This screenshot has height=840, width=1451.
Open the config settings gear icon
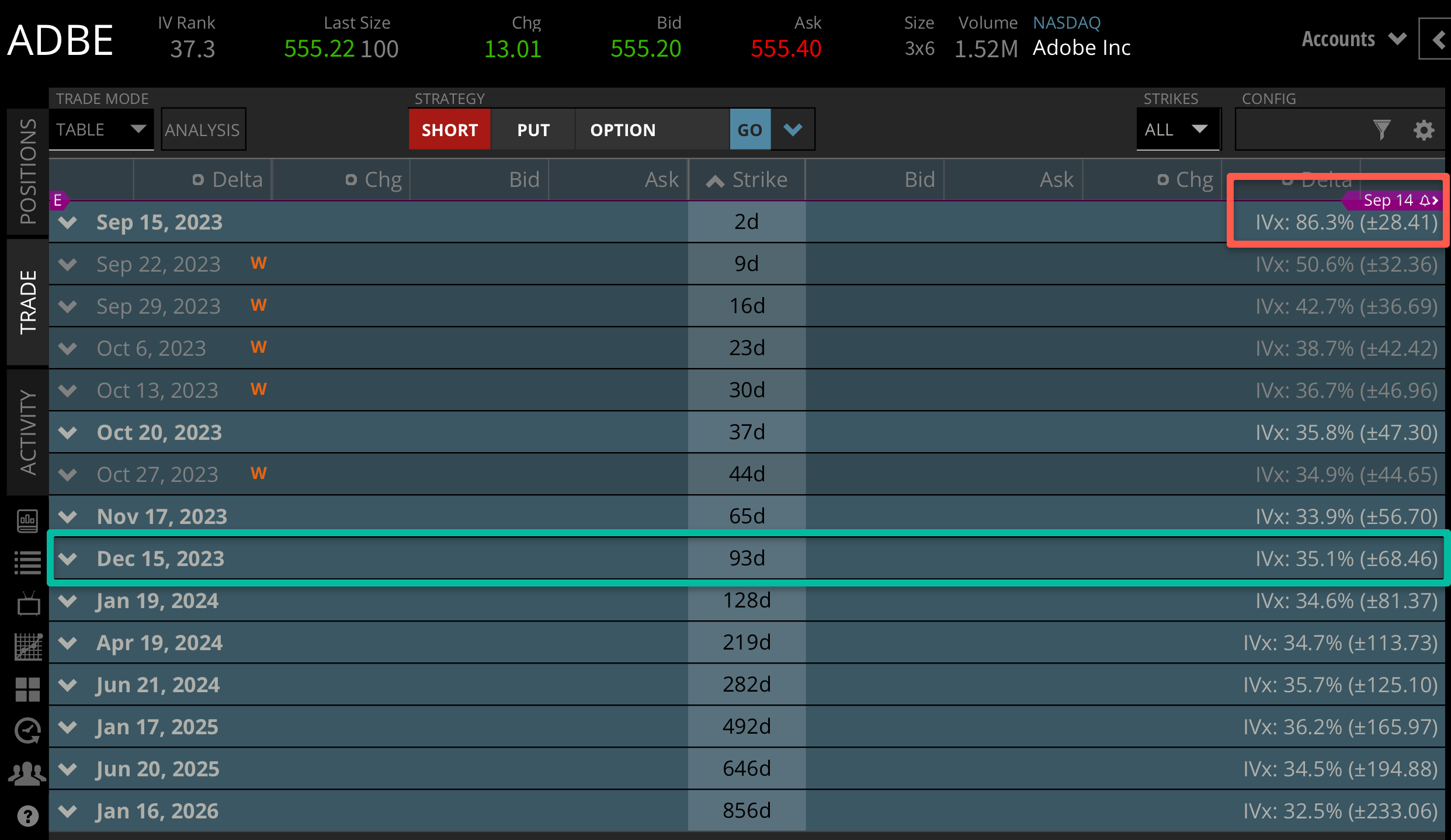pyautogui.click(x=1424, y=130)
